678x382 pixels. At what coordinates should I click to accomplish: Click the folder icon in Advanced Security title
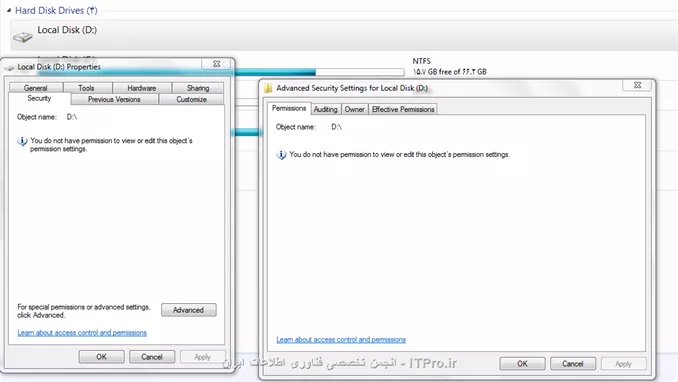[268, 88]
